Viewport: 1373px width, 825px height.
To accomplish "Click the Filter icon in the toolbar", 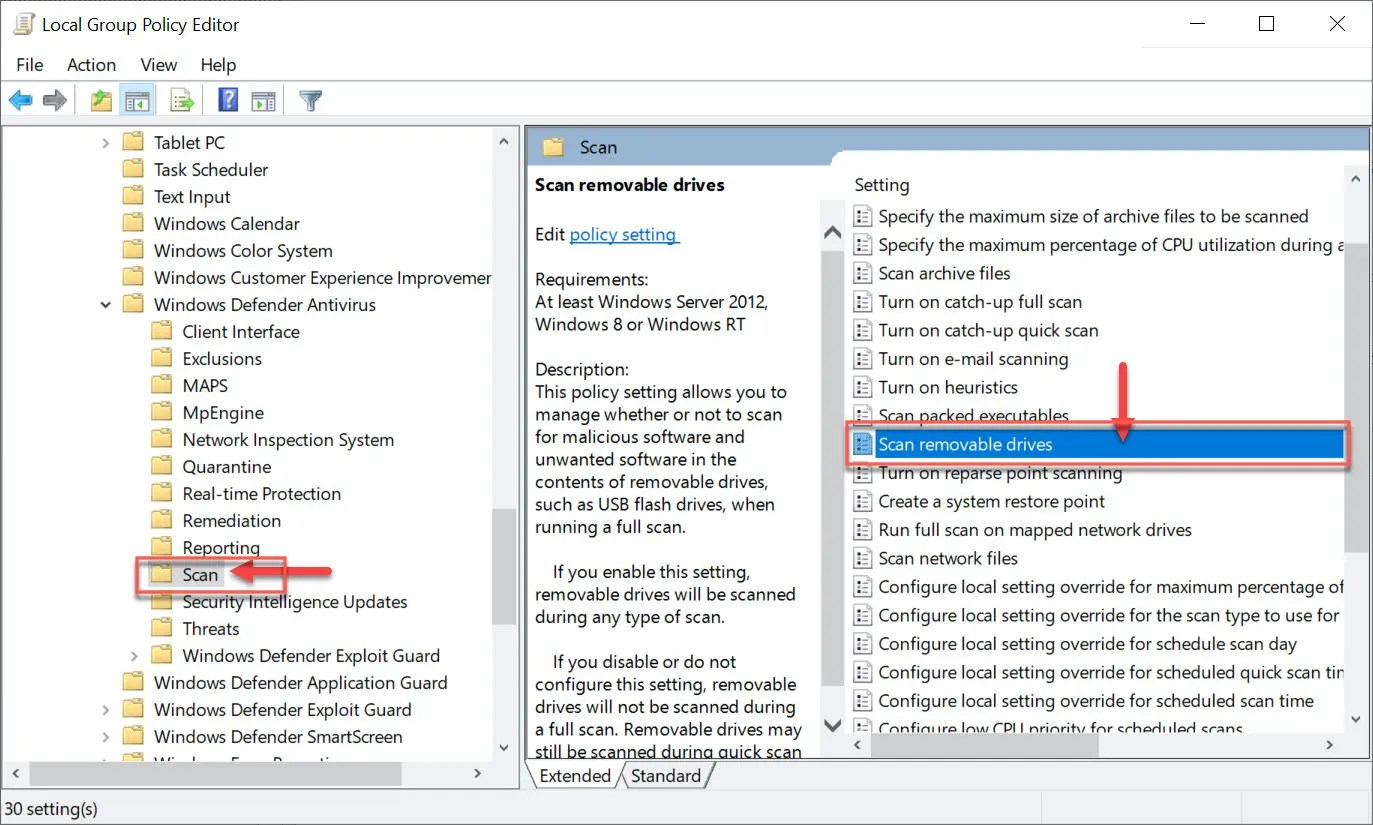I will [310, 99].
